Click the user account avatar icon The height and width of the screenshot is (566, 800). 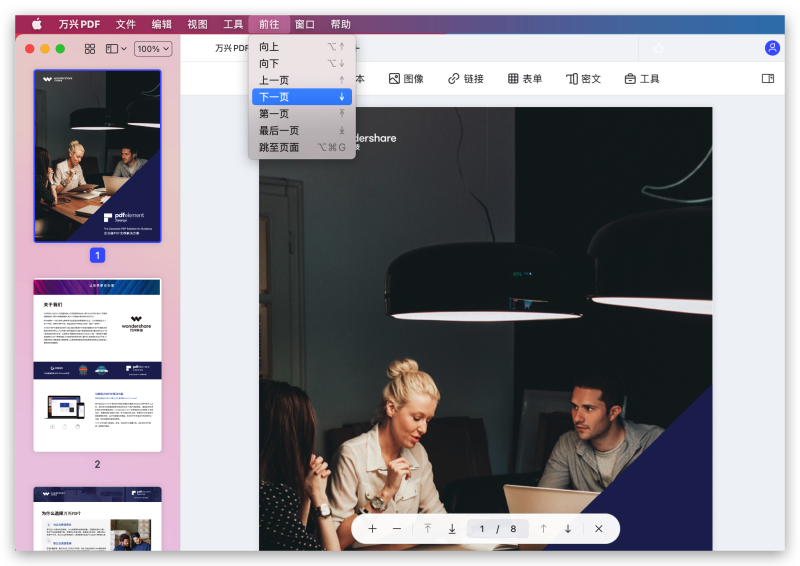tap(772, 48)
